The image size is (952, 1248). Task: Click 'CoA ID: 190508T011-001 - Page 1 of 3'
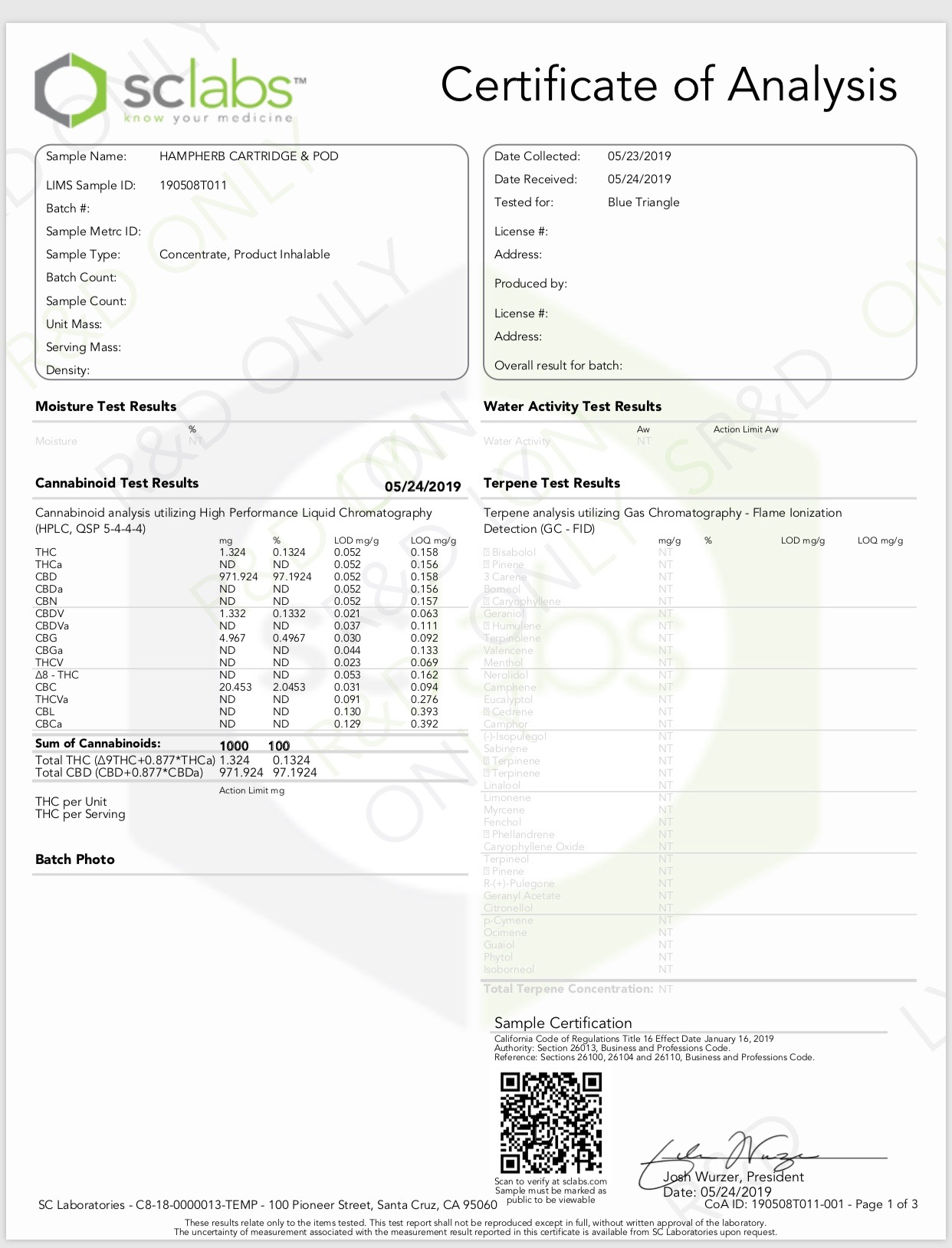pyautogui.click(x=811, y=1204)
